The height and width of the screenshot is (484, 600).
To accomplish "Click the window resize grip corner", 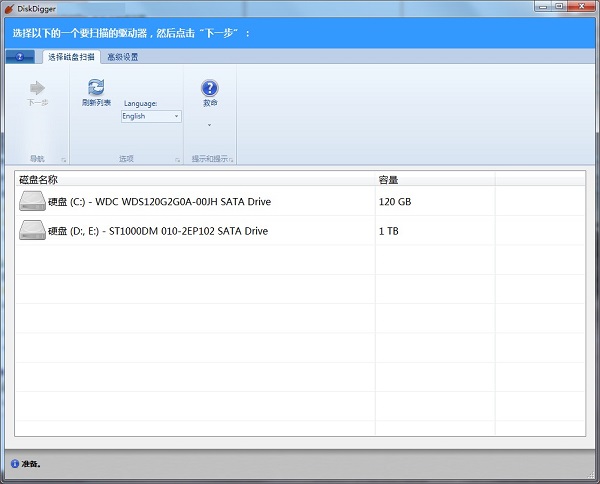I will [591, 474].
